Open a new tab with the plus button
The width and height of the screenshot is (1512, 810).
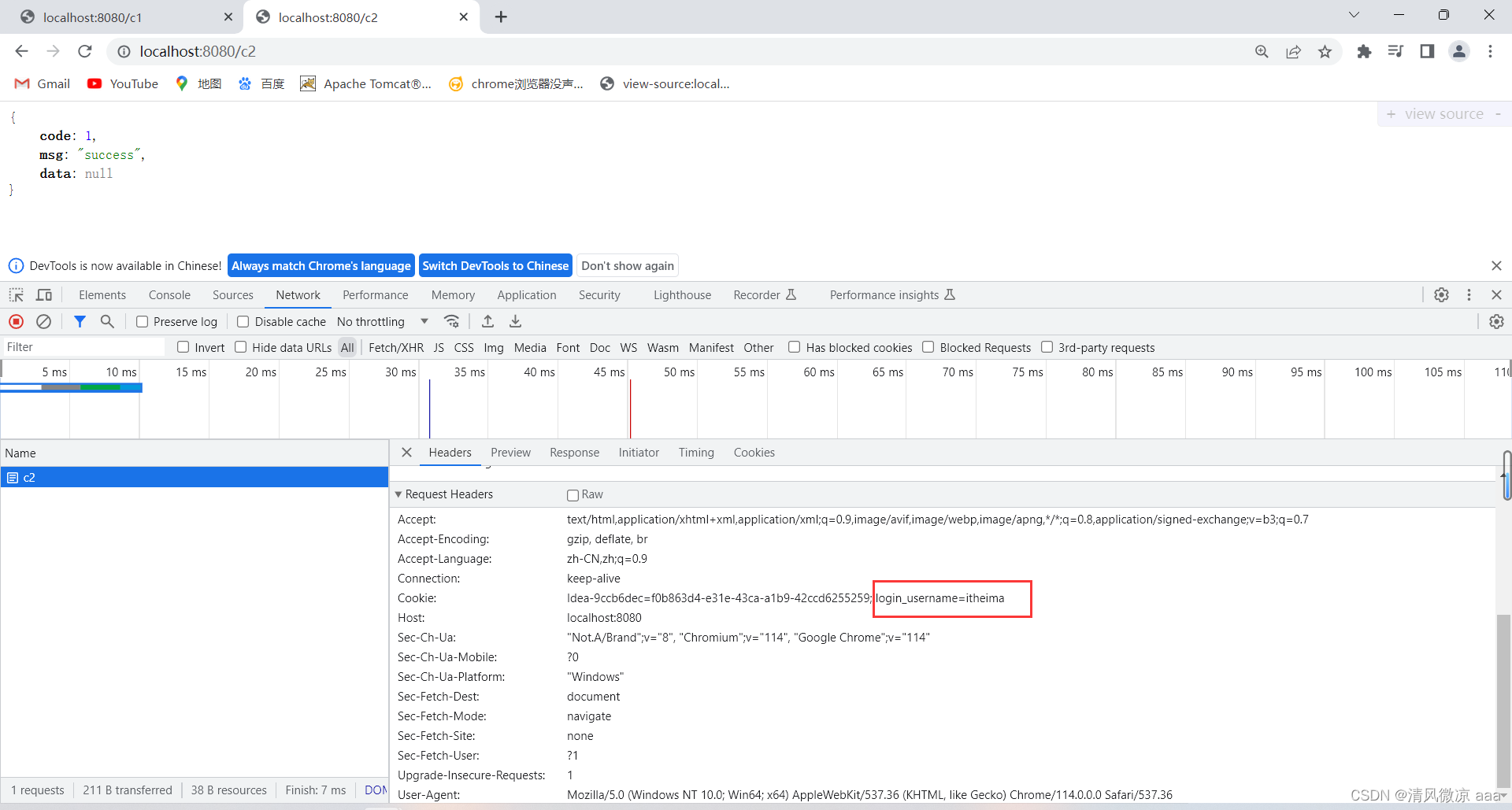tap(501, 17)
